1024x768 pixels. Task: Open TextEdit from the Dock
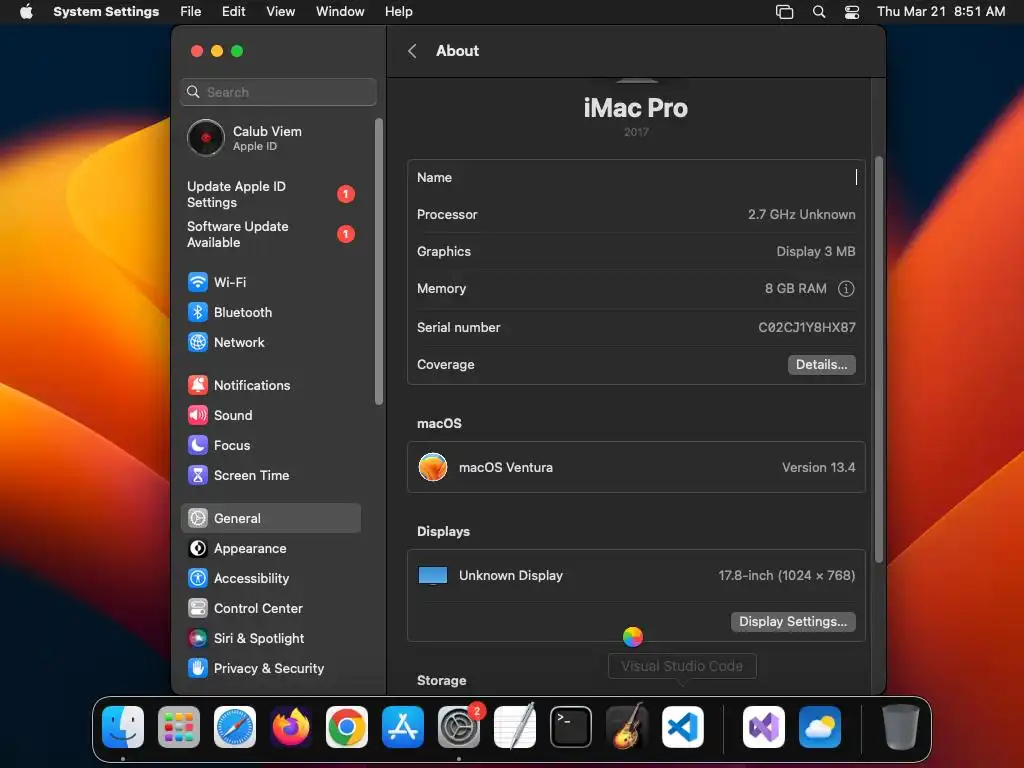click(515, 727)
